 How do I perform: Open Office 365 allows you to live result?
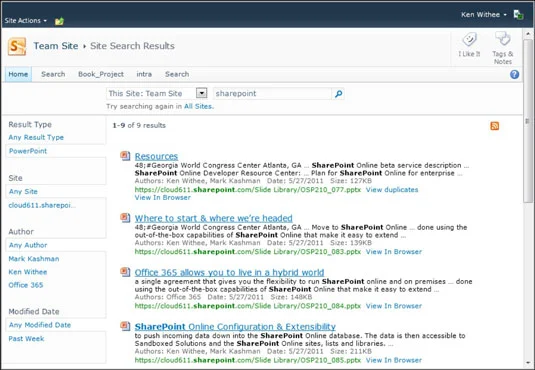[x=229, y=272]
